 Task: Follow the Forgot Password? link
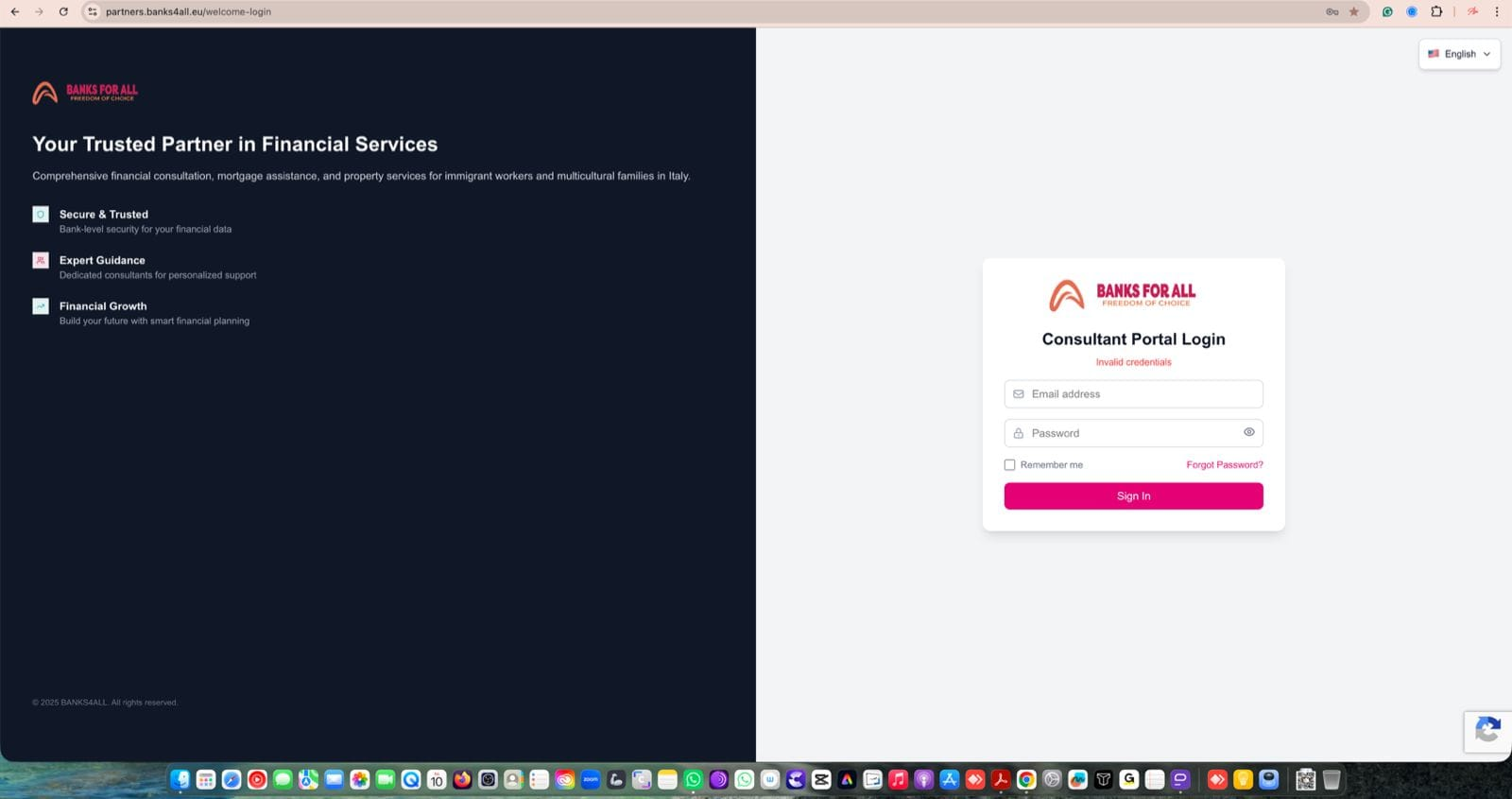(1225, 465)
